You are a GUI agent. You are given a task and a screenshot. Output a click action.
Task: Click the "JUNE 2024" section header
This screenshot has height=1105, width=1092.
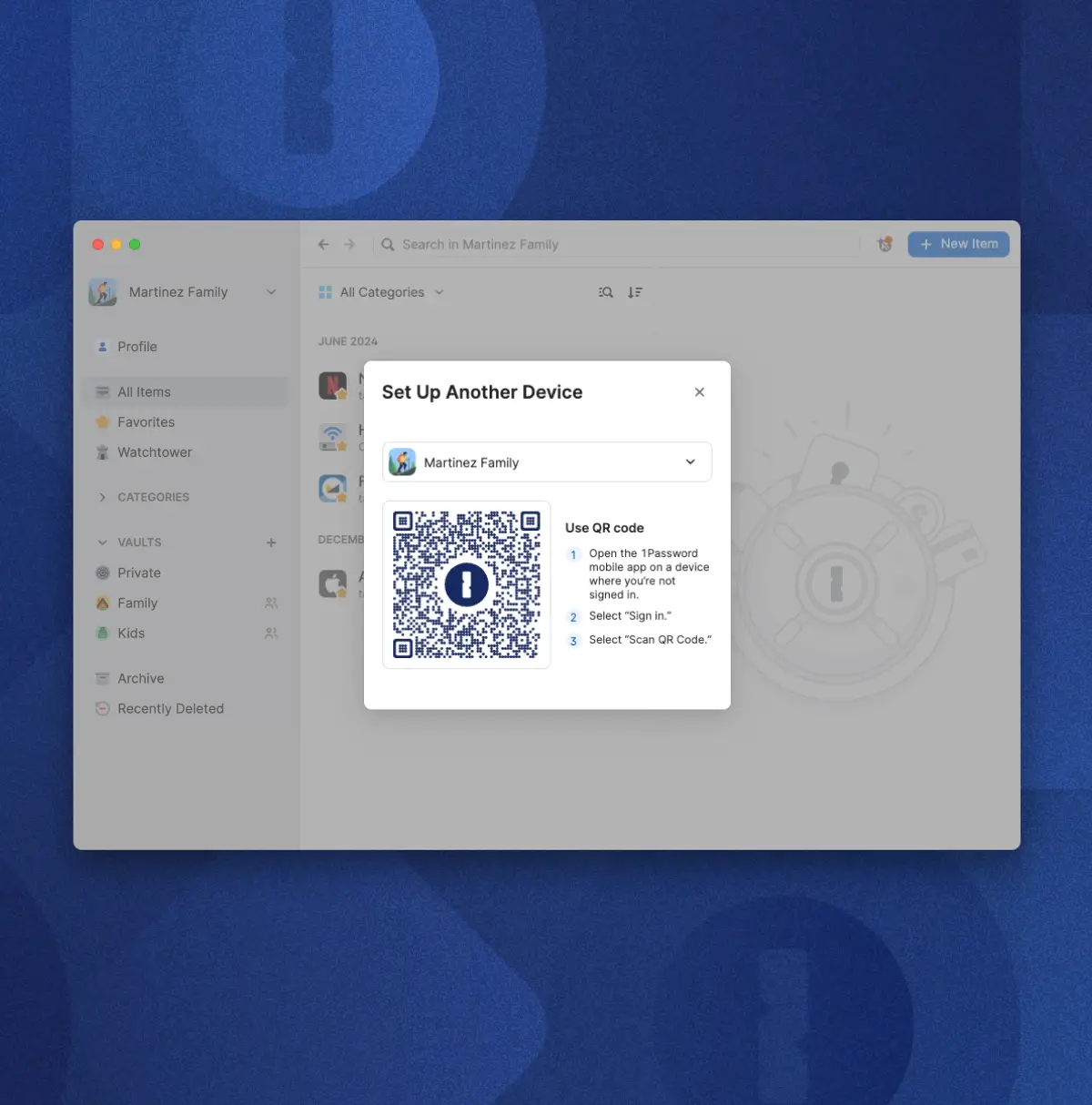348,341
